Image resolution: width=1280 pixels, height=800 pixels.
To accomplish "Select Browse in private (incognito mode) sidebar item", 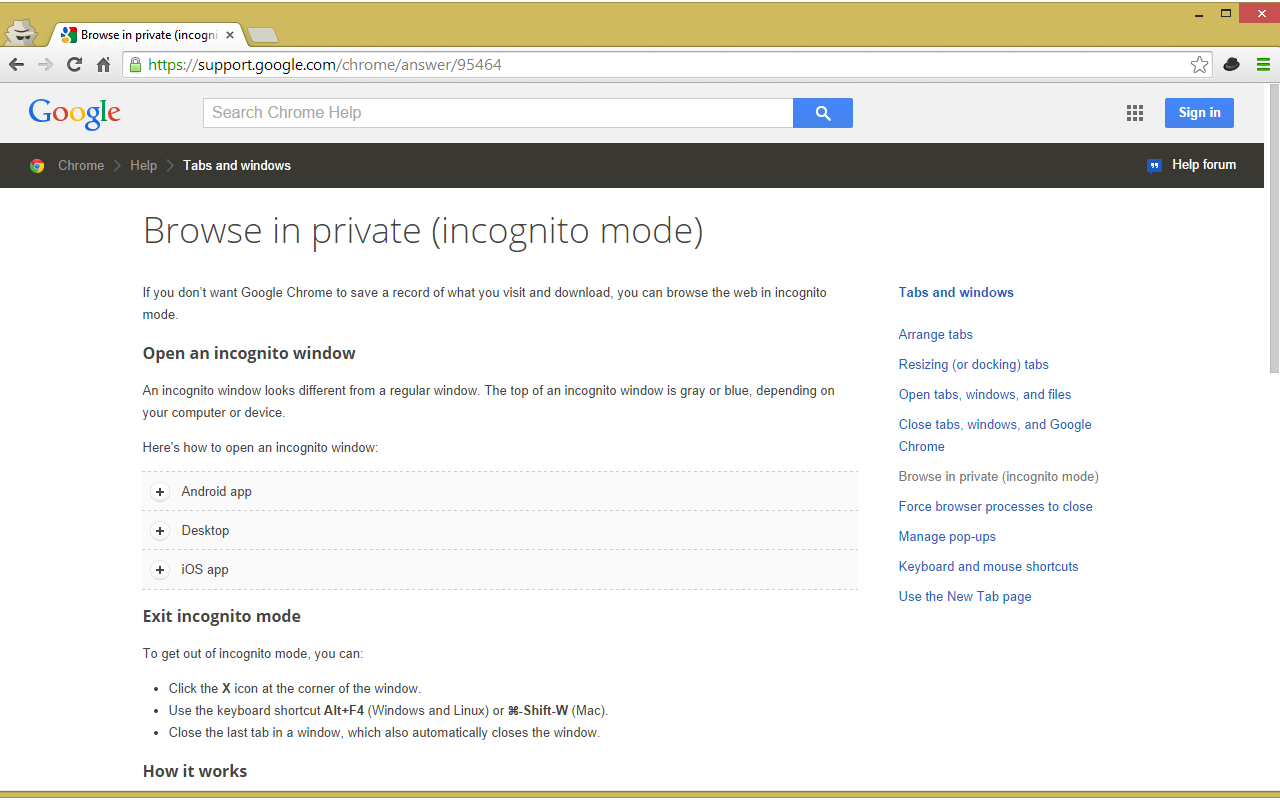I will click(x=999, y=477).
